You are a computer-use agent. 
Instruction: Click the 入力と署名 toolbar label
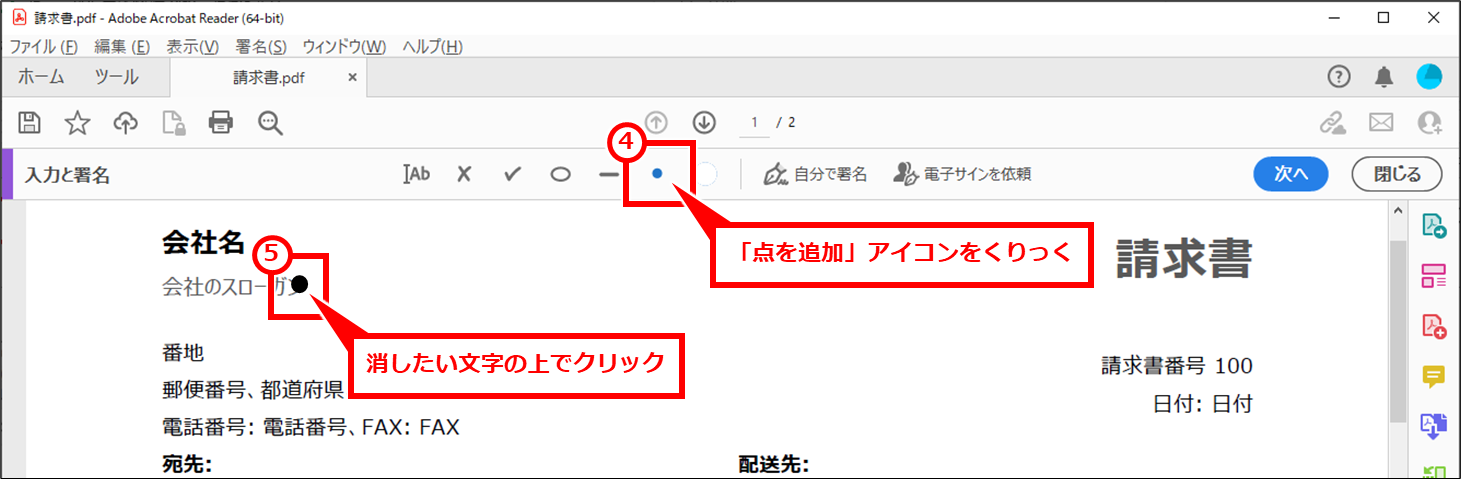68,175
